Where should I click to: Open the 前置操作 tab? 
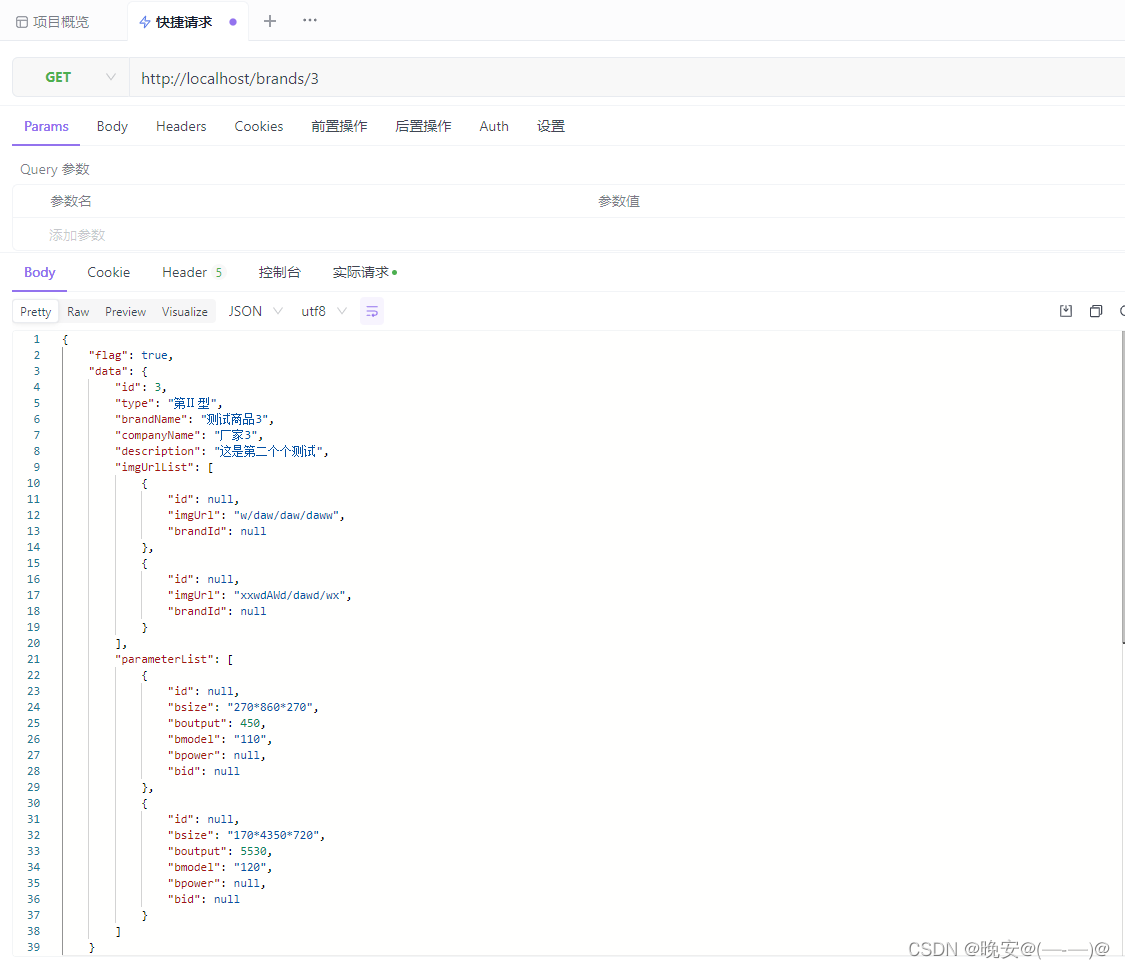pyautogui.click(x=339, y=127)
